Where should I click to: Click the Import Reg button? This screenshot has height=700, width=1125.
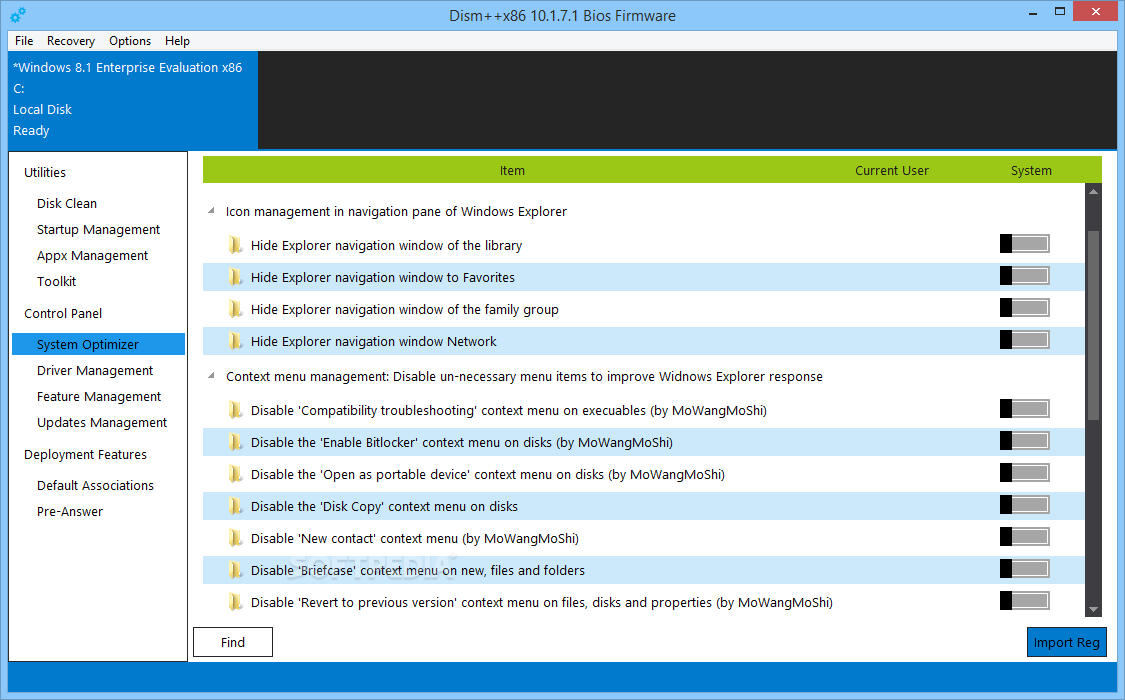click(x=1066, y=643)
